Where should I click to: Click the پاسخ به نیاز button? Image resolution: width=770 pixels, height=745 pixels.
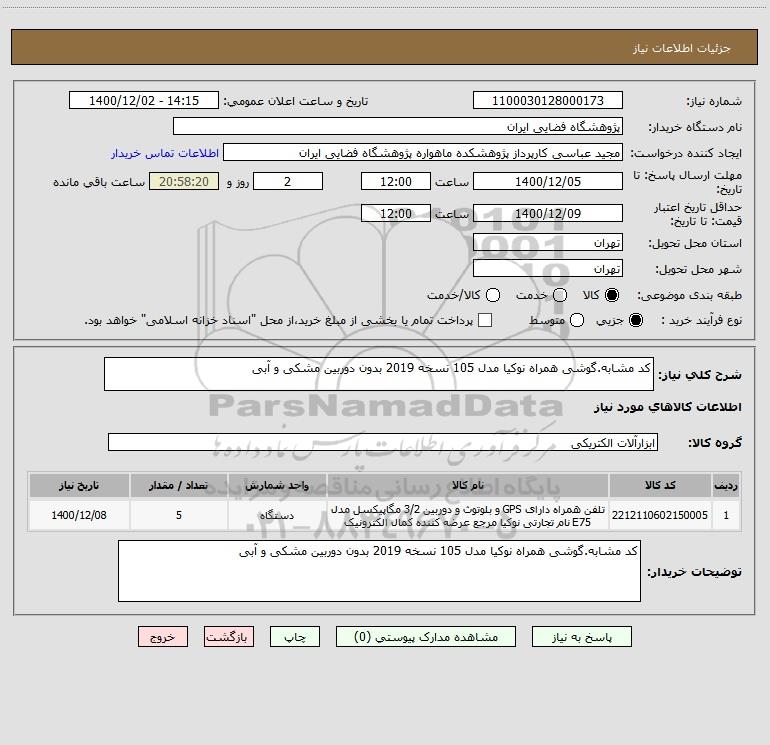coord(581,637)
